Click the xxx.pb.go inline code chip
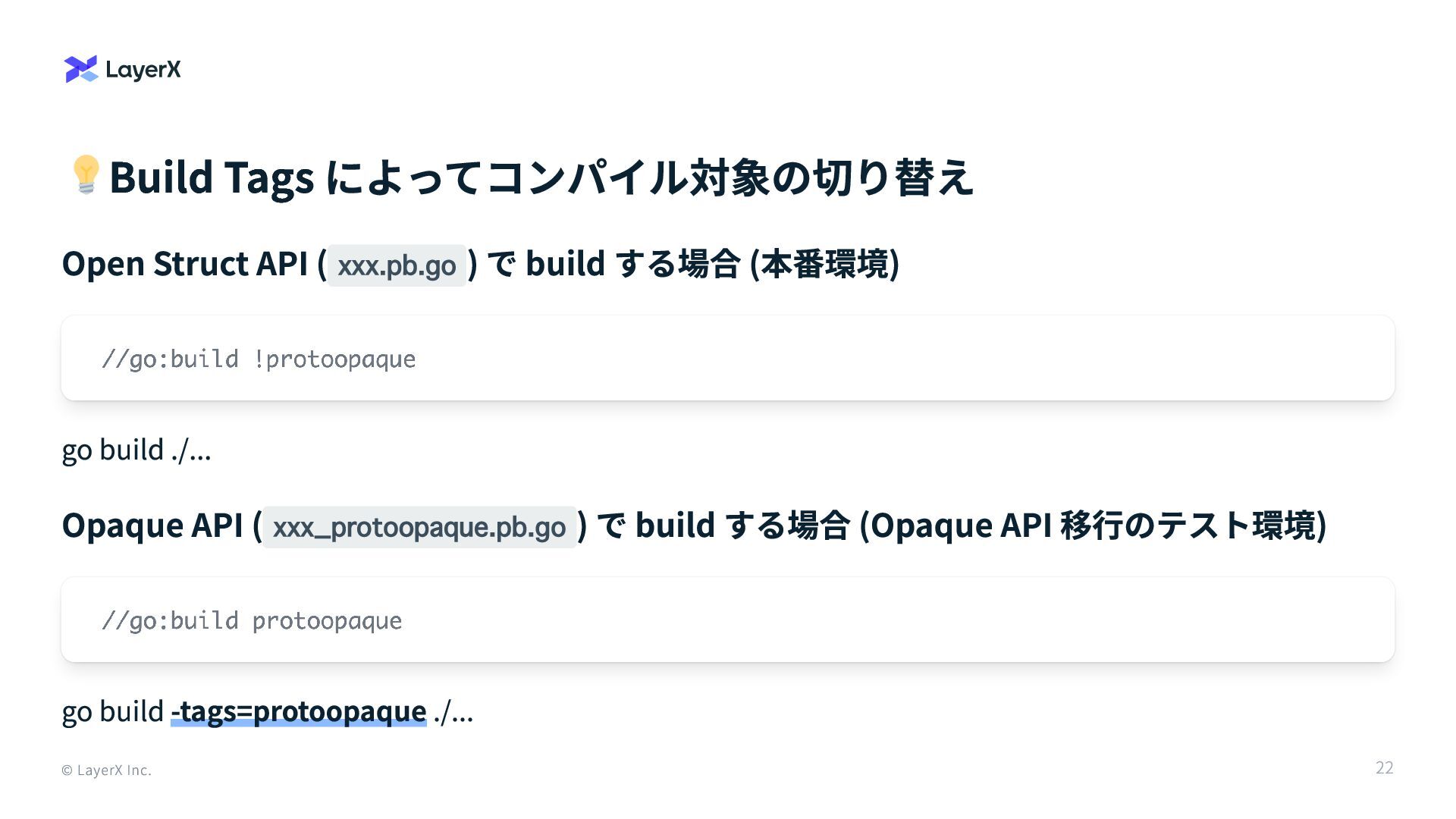 tap(397, 265)
